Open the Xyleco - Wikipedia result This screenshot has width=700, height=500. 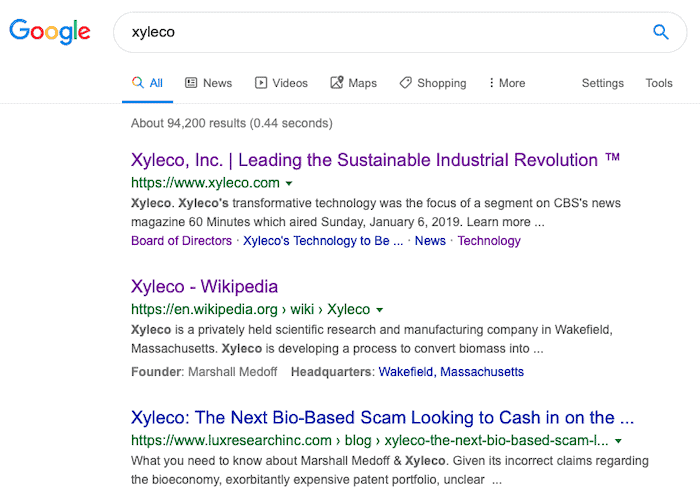tap(204, 286)
